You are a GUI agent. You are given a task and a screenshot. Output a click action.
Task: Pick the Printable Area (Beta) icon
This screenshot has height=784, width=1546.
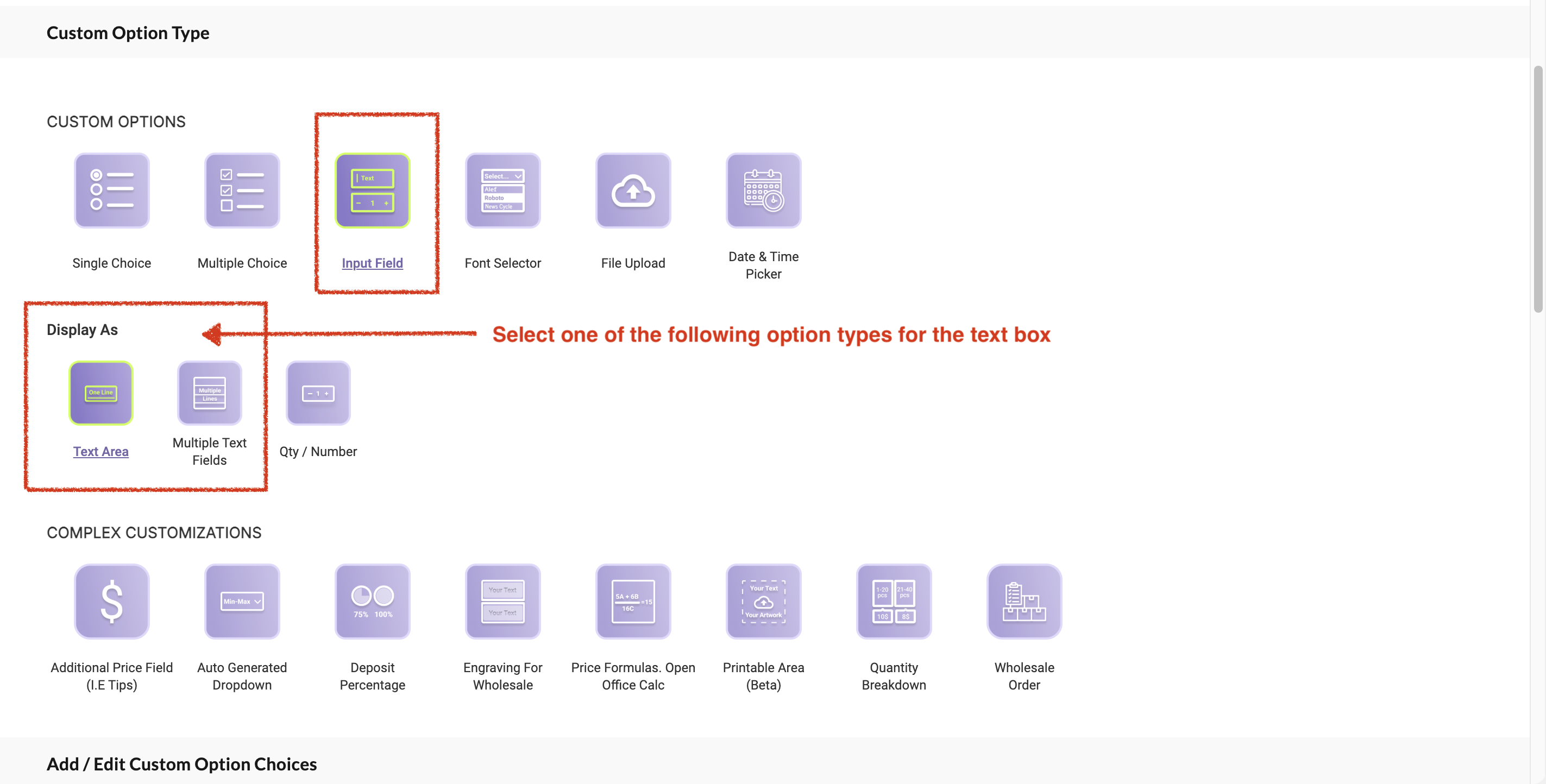point(763,601)
